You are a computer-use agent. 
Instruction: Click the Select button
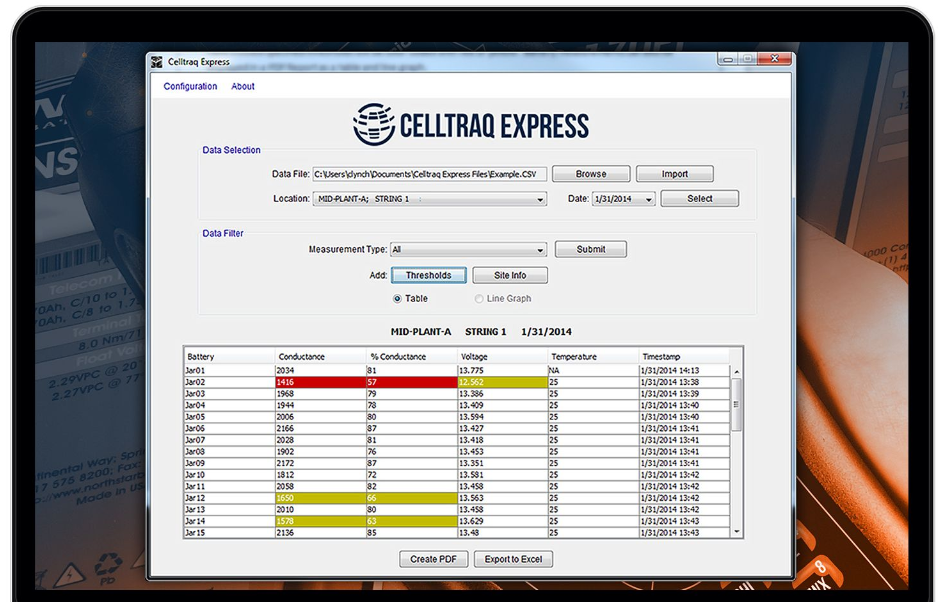700,199
